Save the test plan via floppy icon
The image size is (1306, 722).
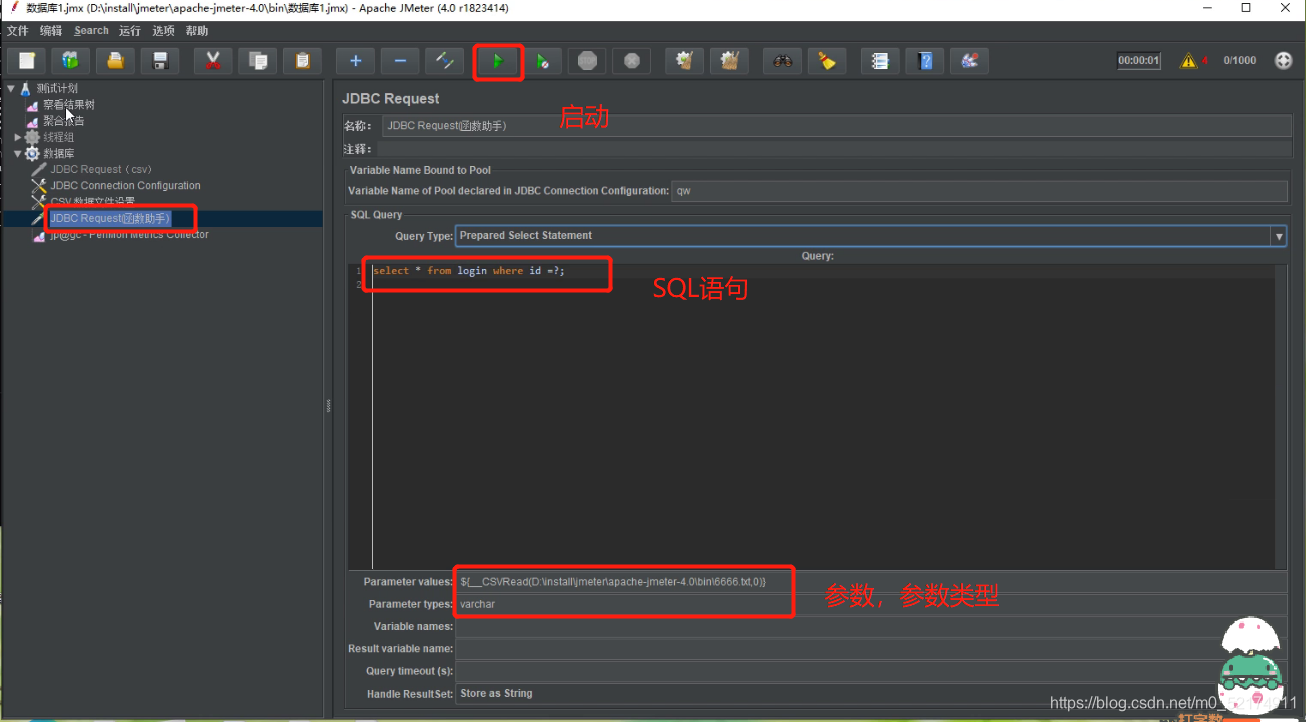click(160, 61)
